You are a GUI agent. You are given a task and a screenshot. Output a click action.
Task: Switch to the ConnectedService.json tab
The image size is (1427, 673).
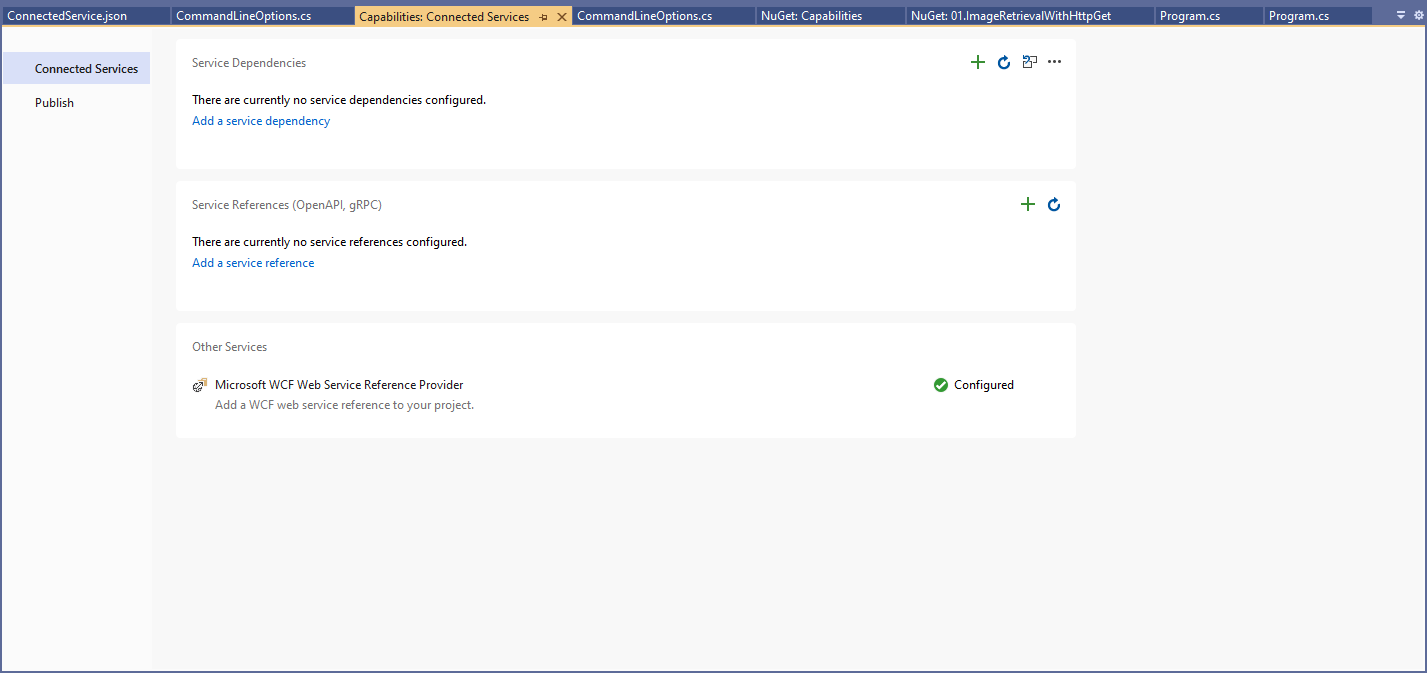tap(67, 16)
